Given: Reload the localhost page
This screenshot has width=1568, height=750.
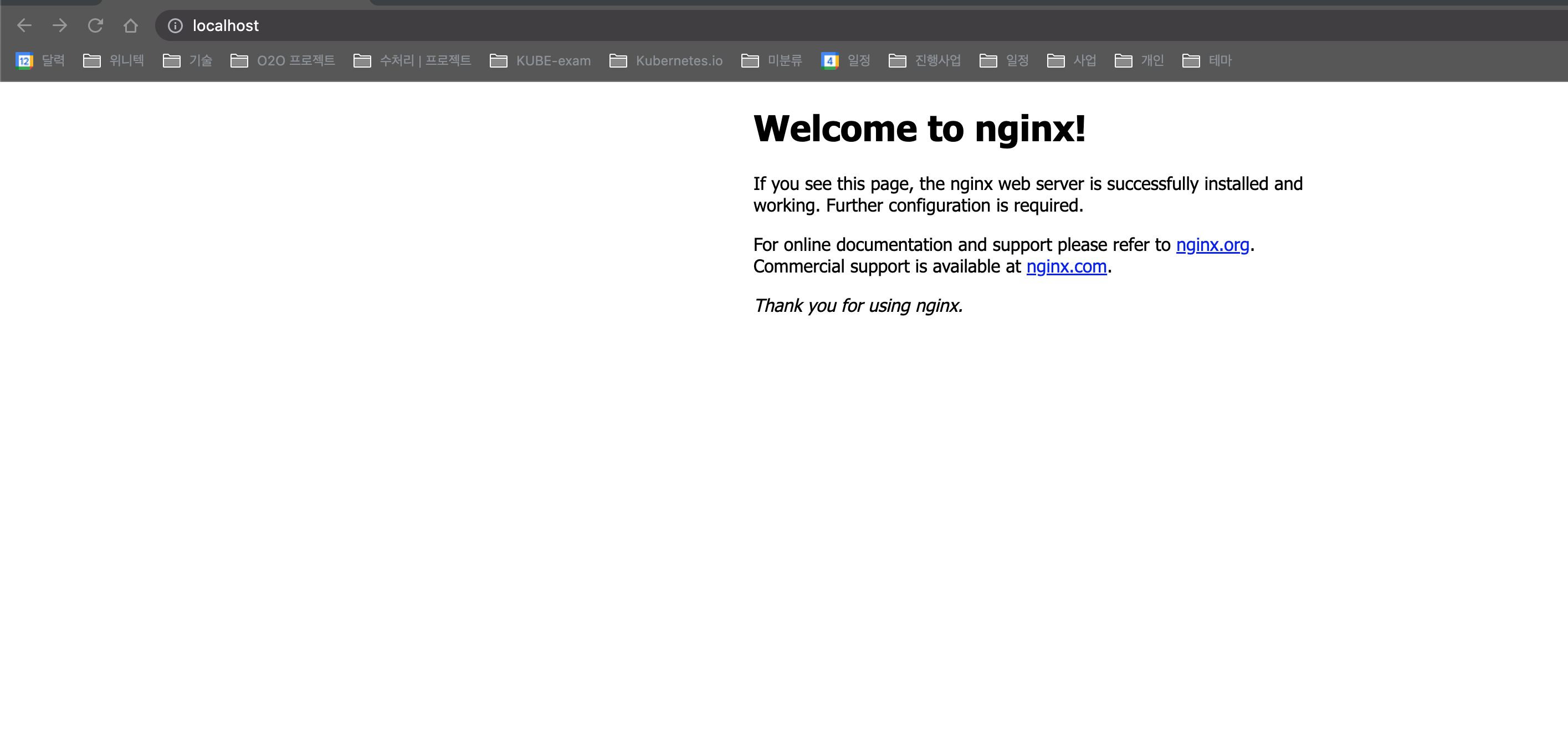Looking at the screenshot, I should [x=95, y=25].
